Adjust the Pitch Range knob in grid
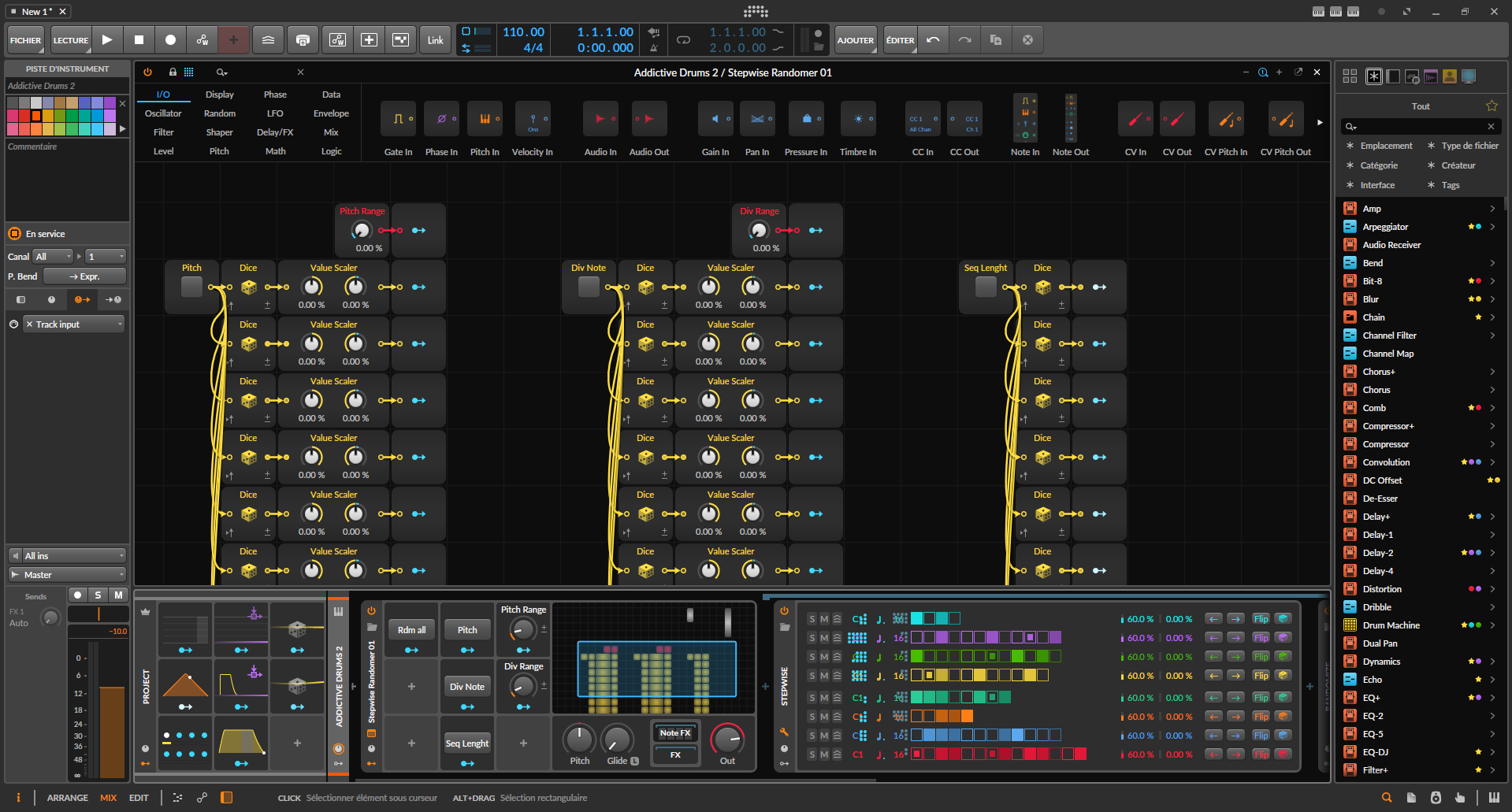This screenshot has height=812, width=1512. 361,230
